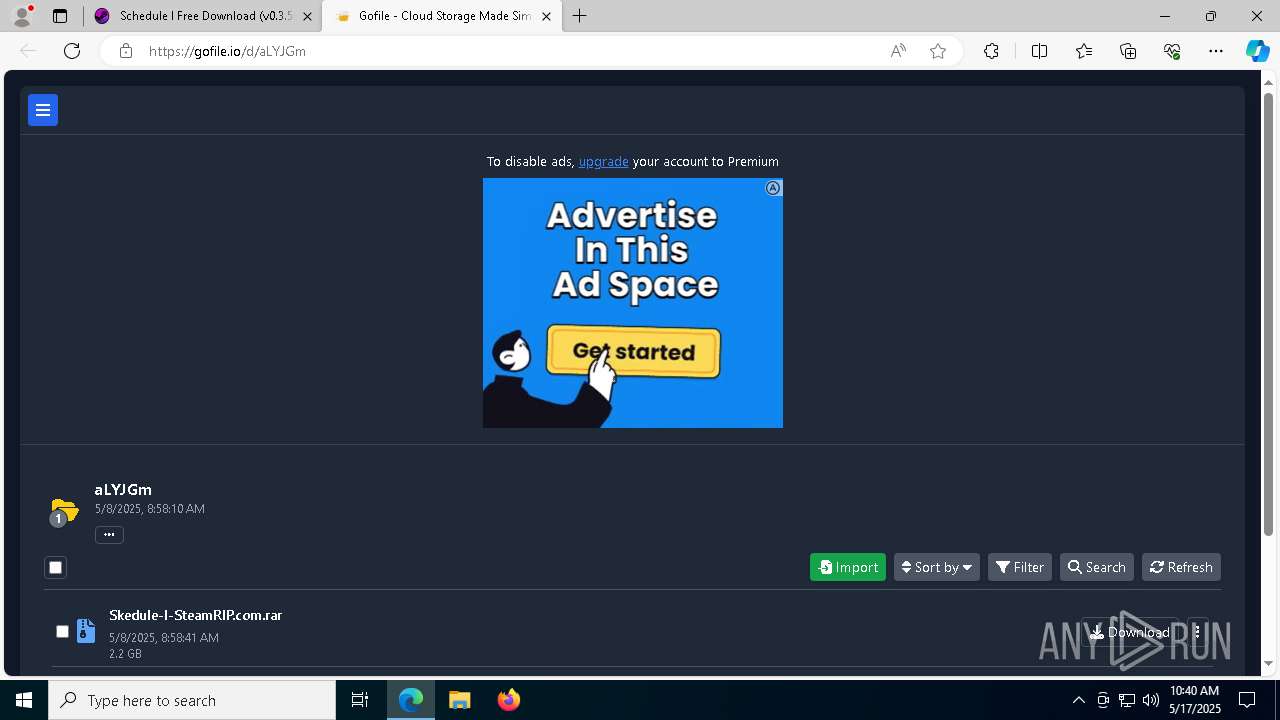The image size is (1280, 720).
Task: Click the page vertical scrollbar thumb
Action: (x=1270, y=312)
